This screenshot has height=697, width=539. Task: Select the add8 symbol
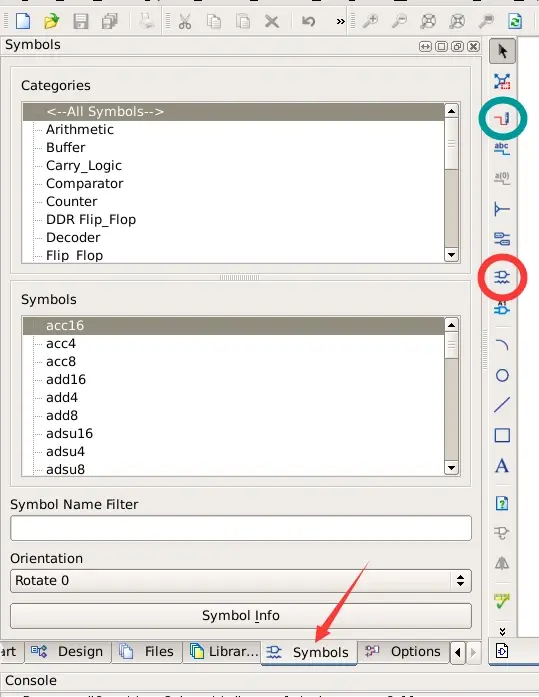point(62,416)
